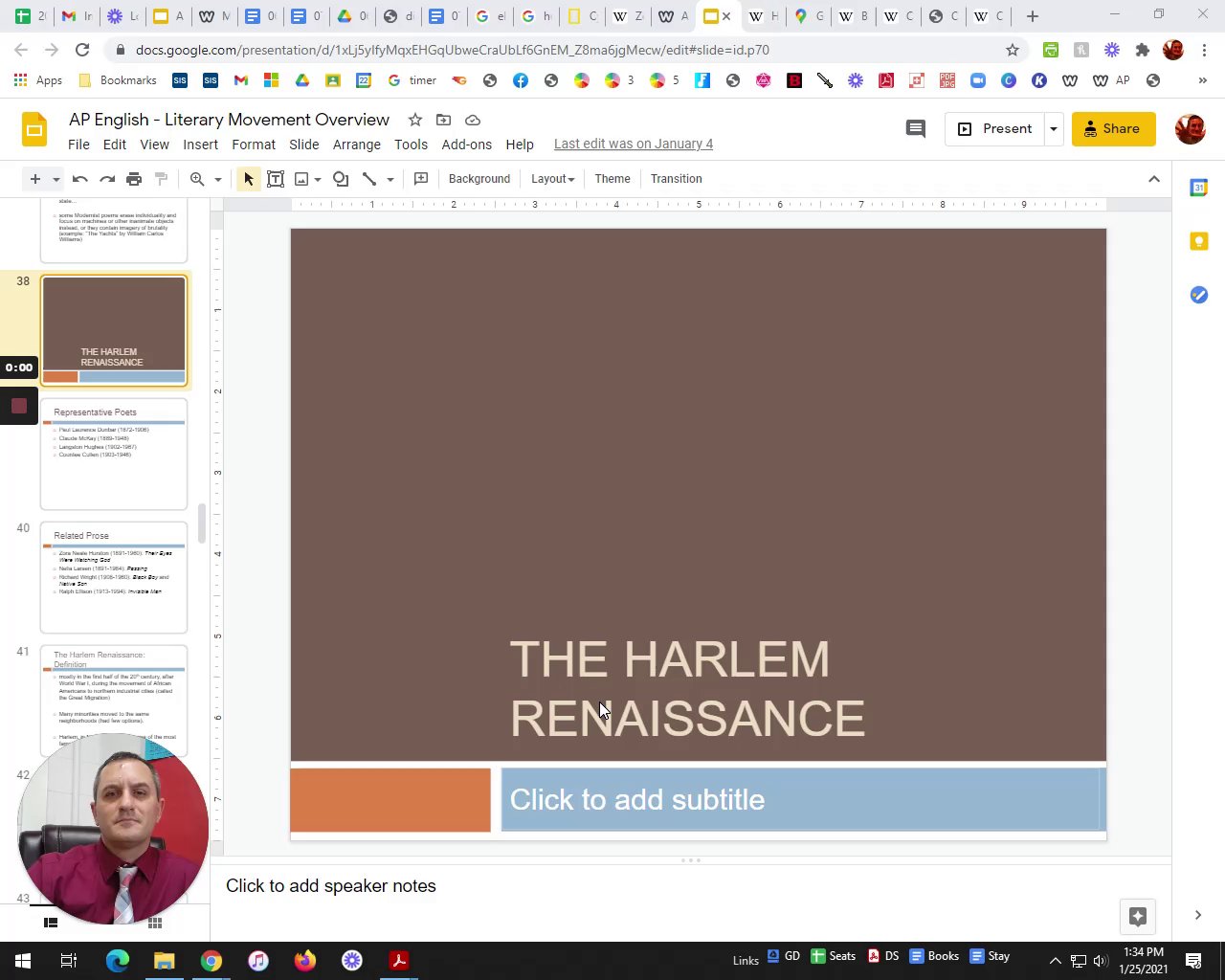
Task: Click the Explore button at bottom right
Action: pos(1138,916)
